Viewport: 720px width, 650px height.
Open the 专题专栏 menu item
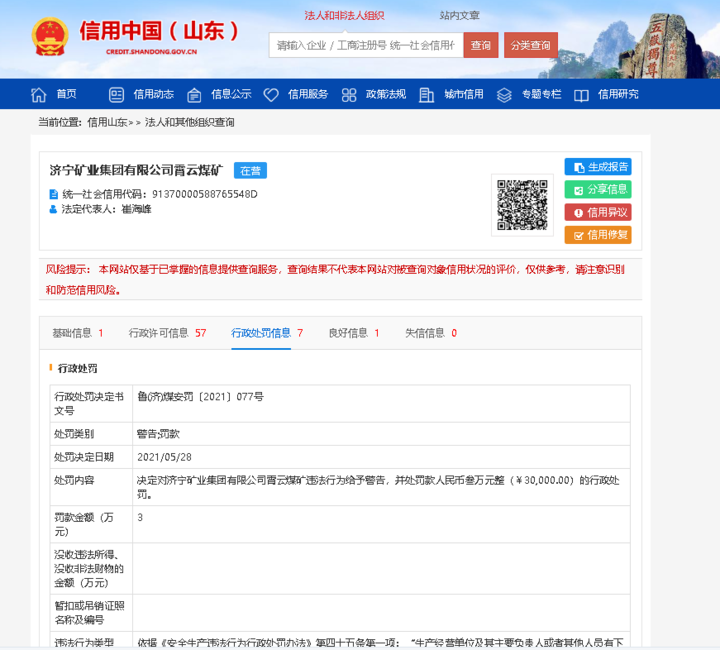[541, 94]
